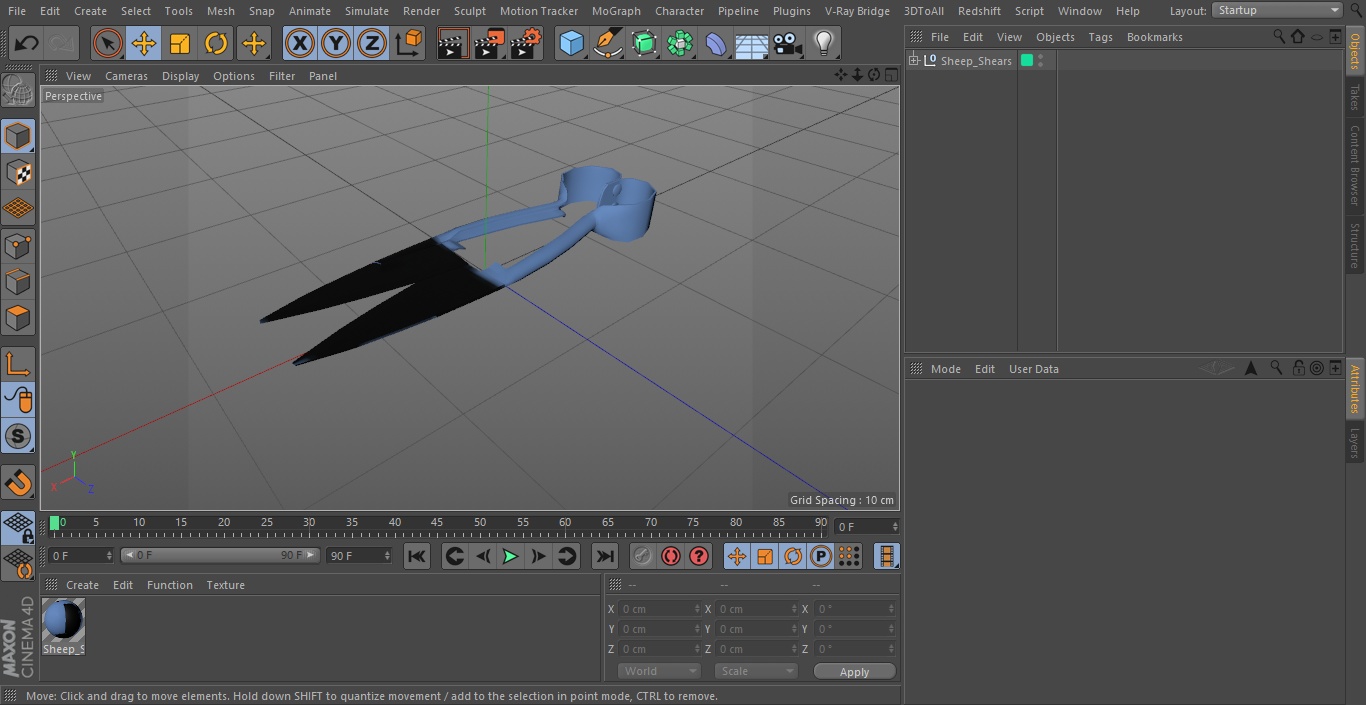Click Render View clapperboard icon
This screenshot has width=1366, height=705.
[453, 44]
